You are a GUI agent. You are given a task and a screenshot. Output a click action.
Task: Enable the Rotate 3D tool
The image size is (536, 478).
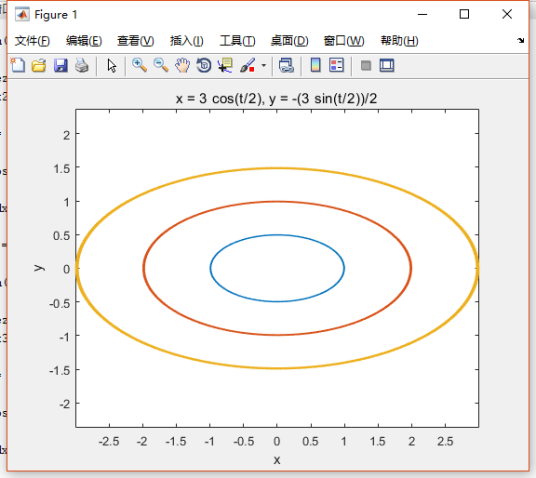pos(204,65)
